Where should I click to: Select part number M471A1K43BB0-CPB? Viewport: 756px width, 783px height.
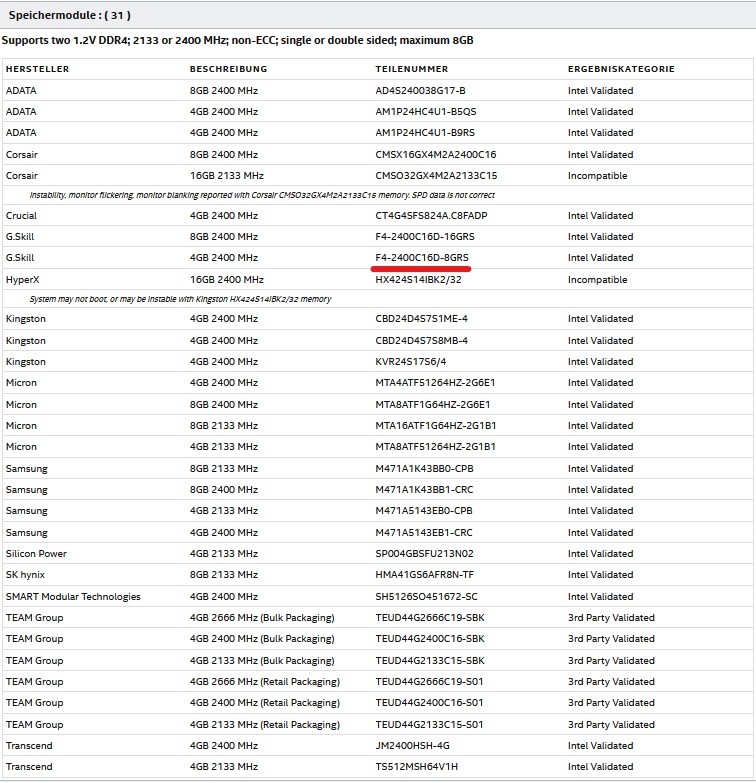pos(424,468)
